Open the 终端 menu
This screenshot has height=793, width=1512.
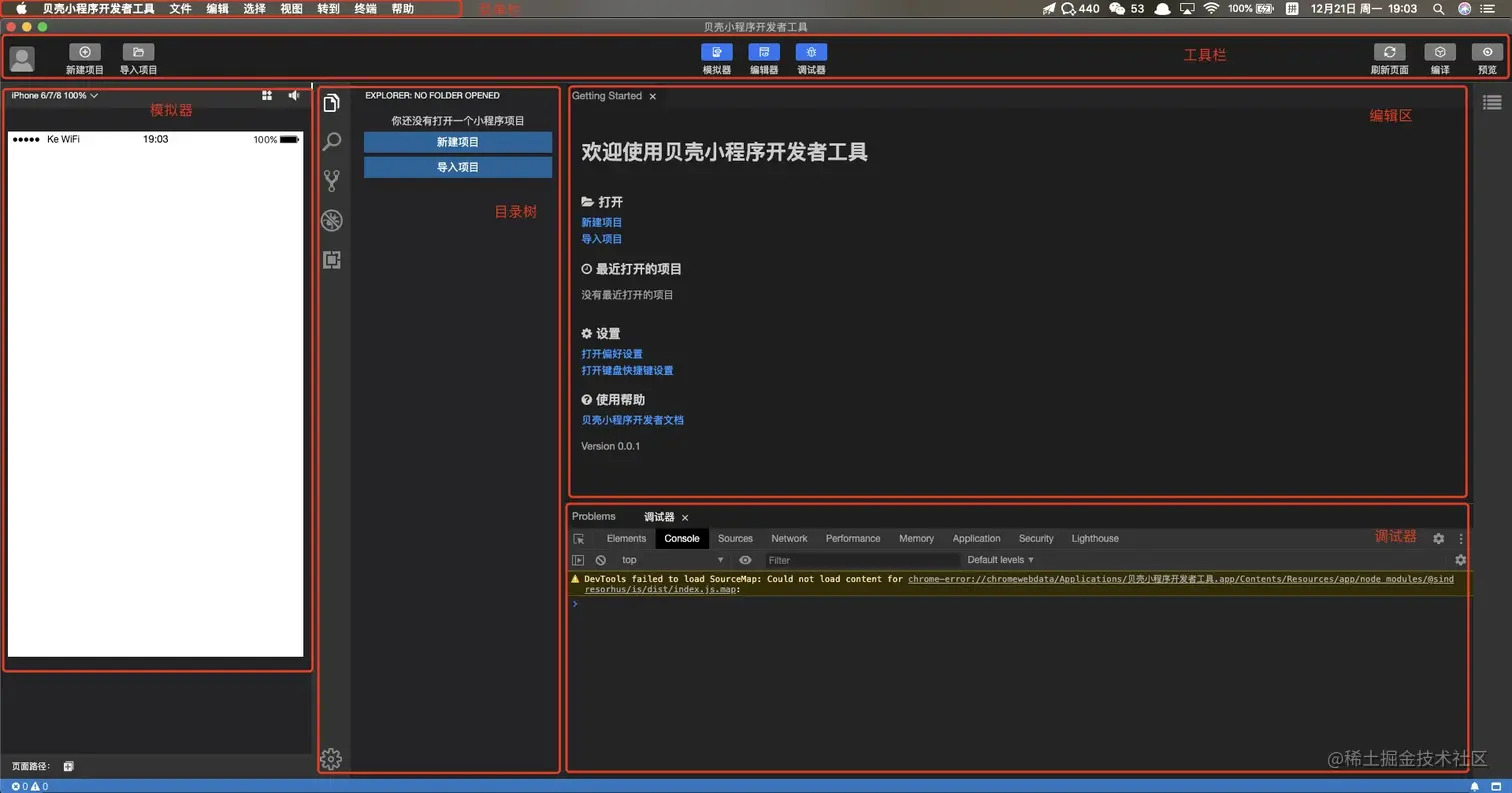tap(365, 8)
